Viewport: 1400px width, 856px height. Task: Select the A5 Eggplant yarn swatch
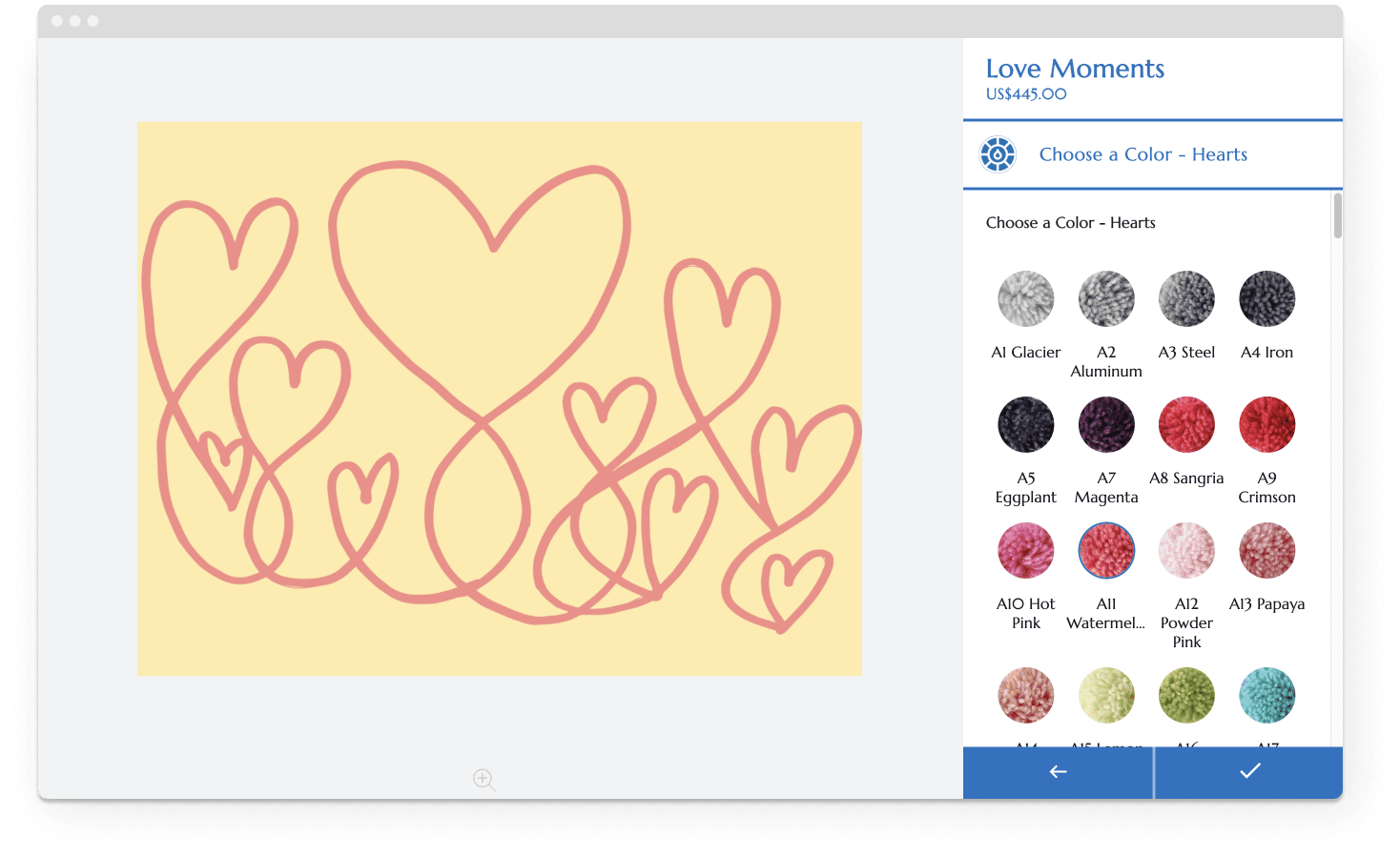click(x=1025, y=425)
